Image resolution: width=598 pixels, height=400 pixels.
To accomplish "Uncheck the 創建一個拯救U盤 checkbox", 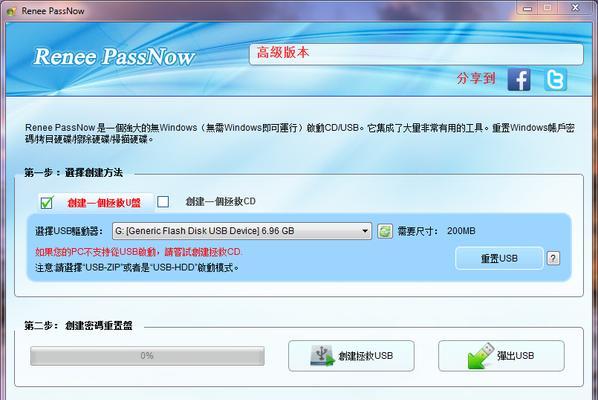I will tap(47, 202).
